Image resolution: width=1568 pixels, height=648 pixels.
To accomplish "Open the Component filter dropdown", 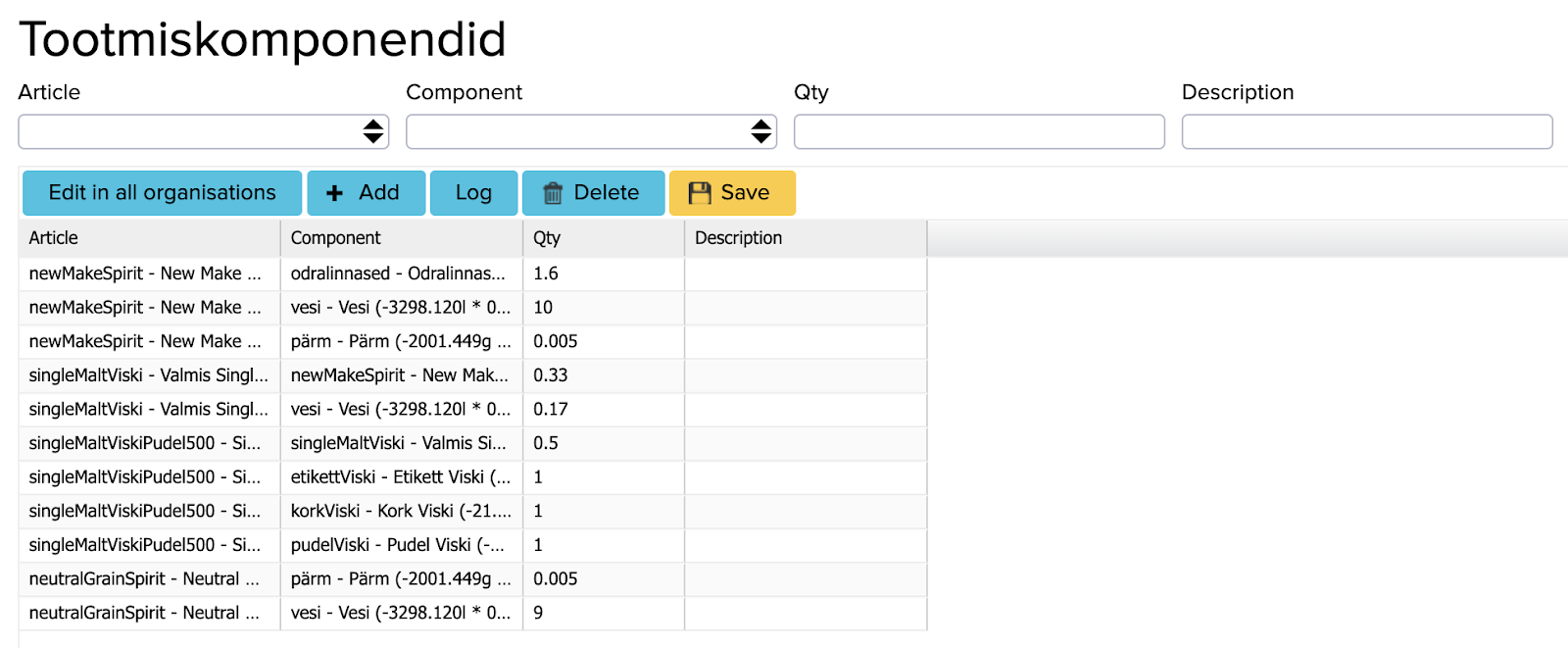I will point(591,131).
